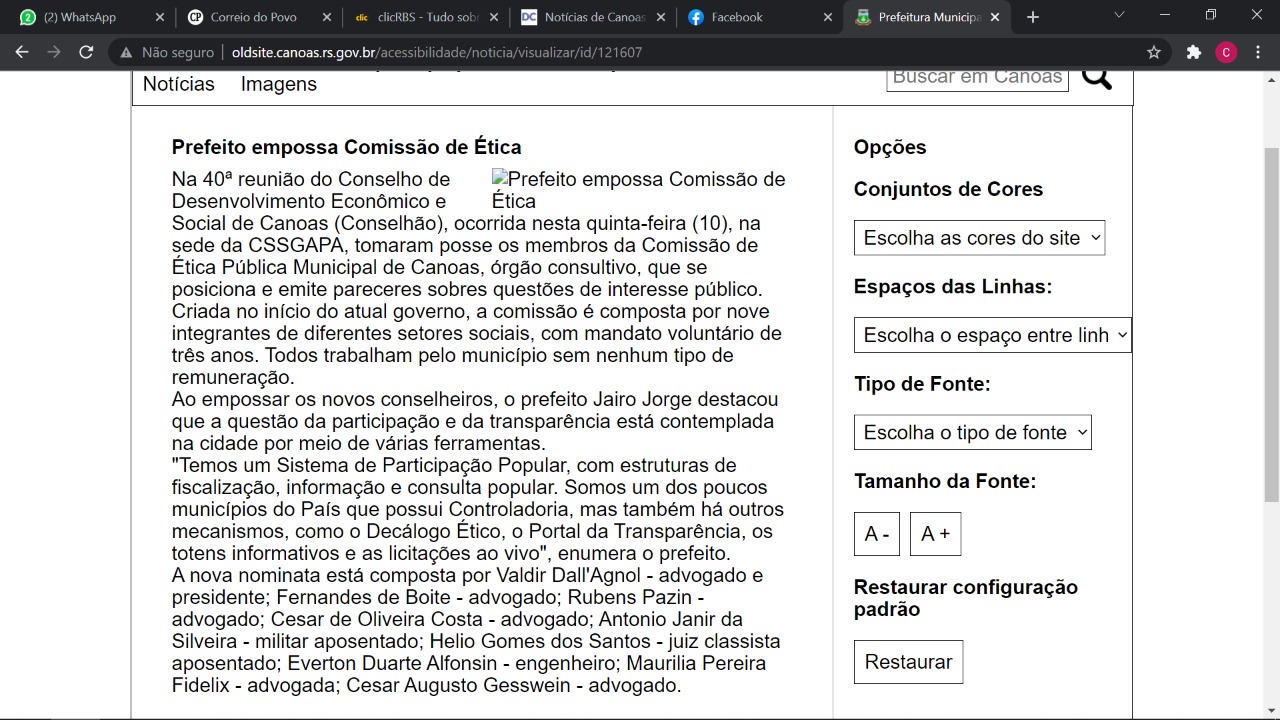Switch to the Correio do Povo tab
The image size is (1280, 720).
click(x=258, y=17)
